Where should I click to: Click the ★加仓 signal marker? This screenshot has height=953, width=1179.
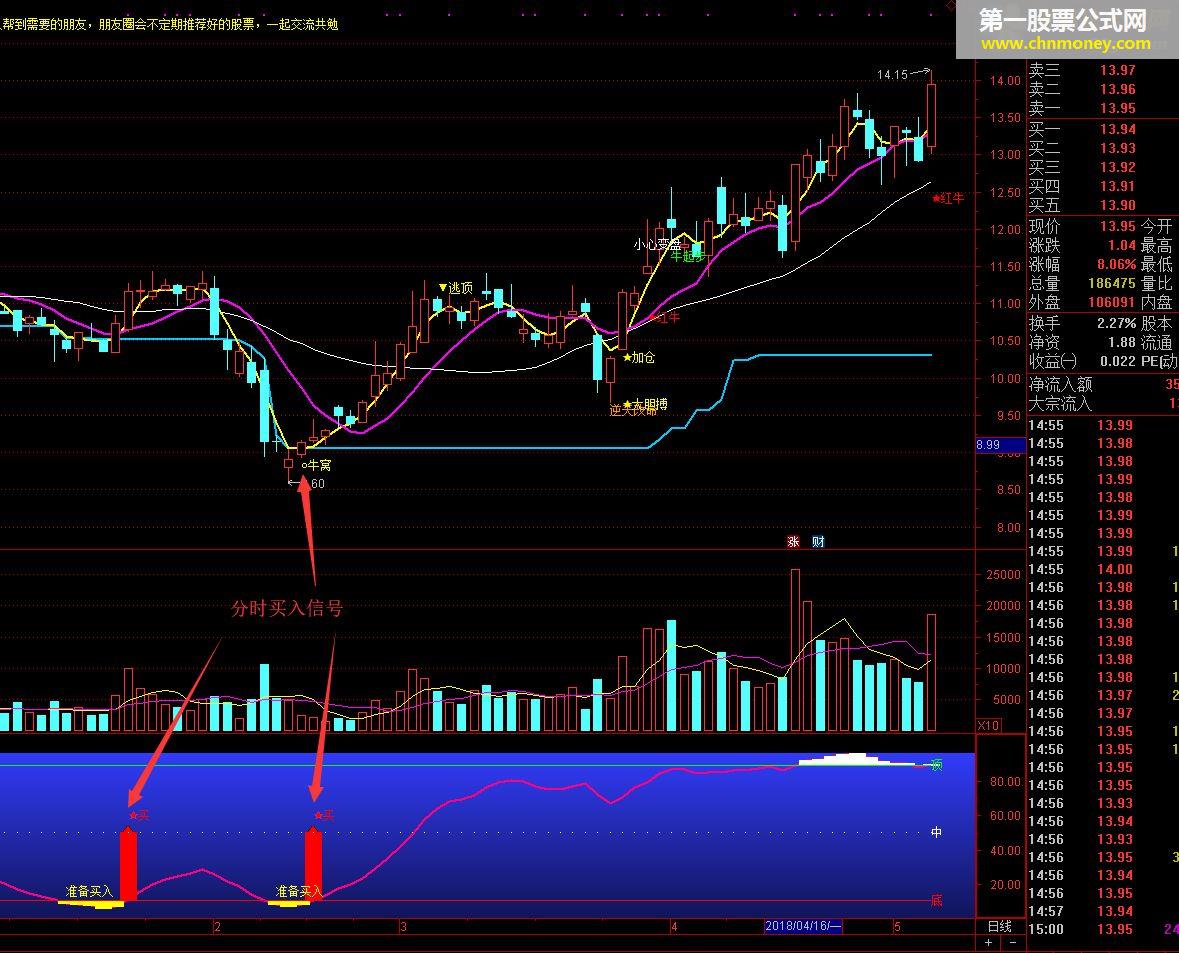pyautogui.click(x=638, y=357)
